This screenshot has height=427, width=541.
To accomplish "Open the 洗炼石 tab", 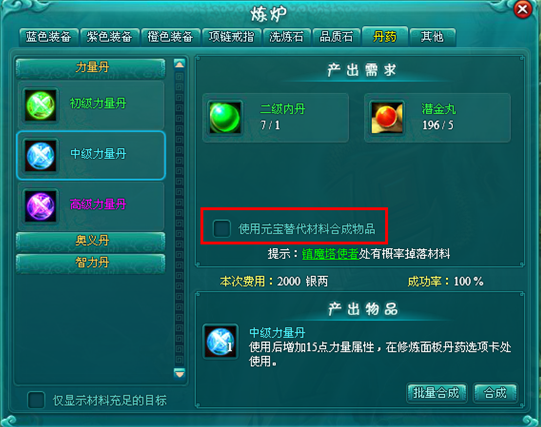I will click(286, 37).
